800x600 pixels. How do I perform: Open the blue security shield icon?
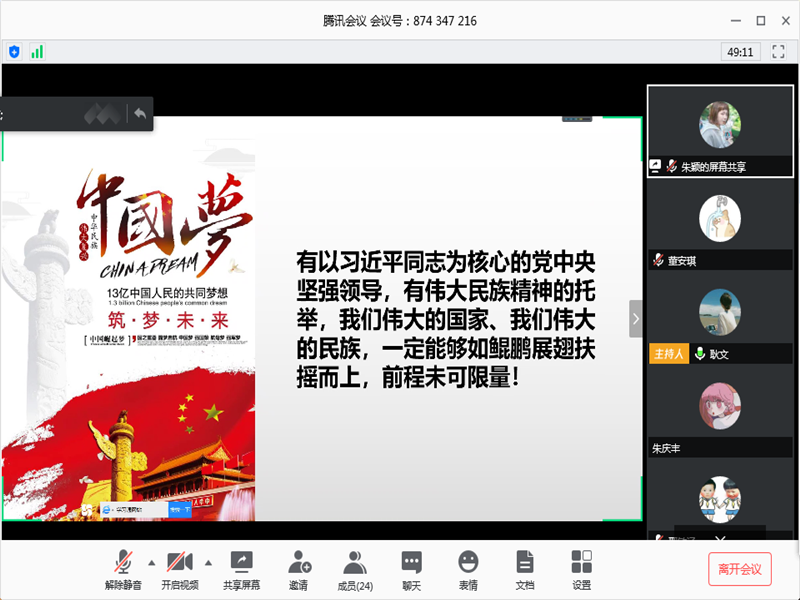pyautogui.click(x=14, y=52)
